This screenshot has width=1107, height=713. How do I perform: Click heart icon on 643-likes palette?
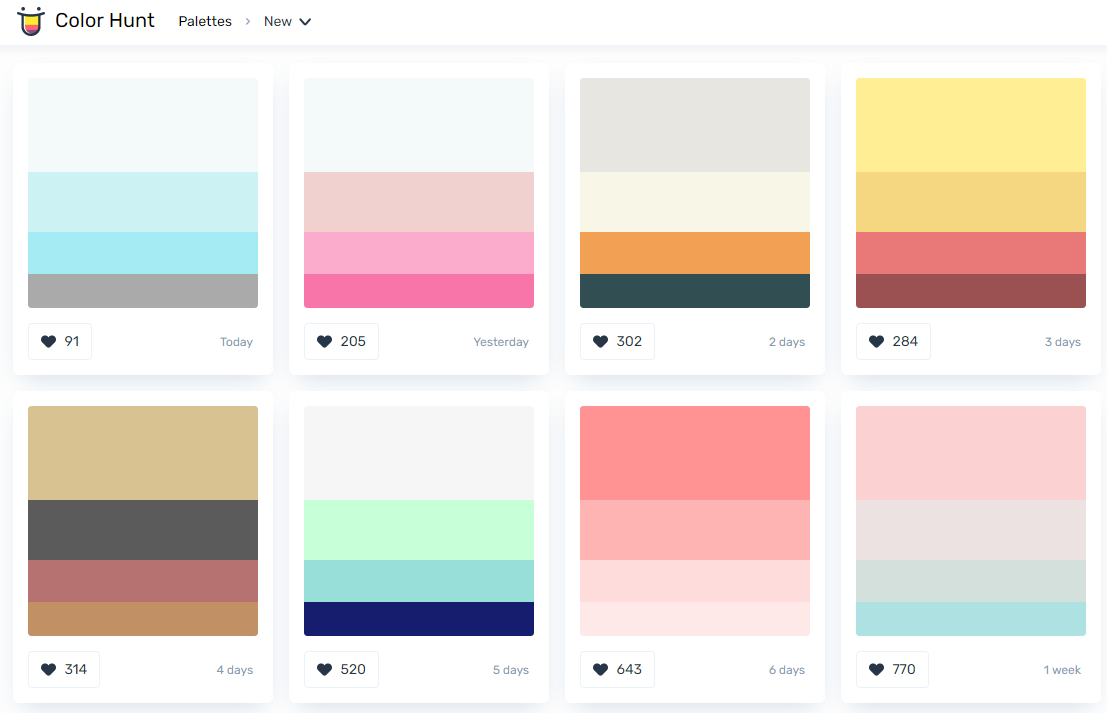tap(600, 670)
